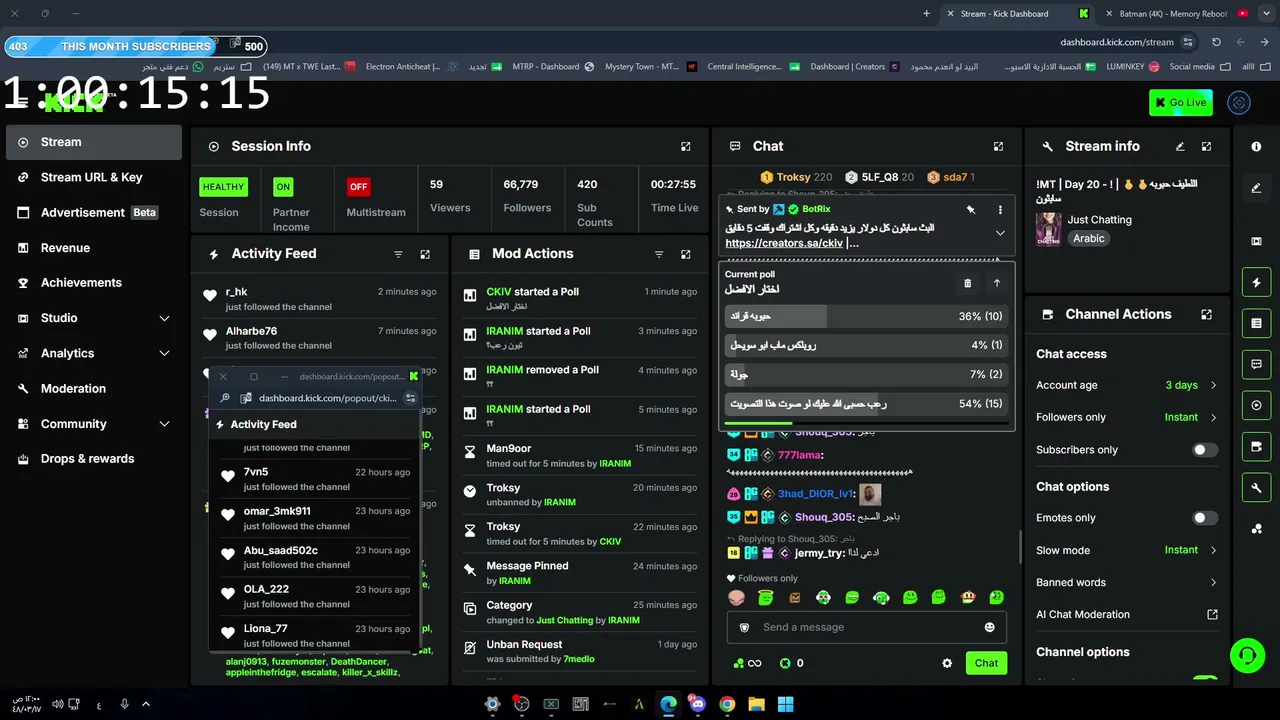This screenshot has width=1280, height=720.
Task: Pop out the Mod Actions panel
Action: (685, 254)
